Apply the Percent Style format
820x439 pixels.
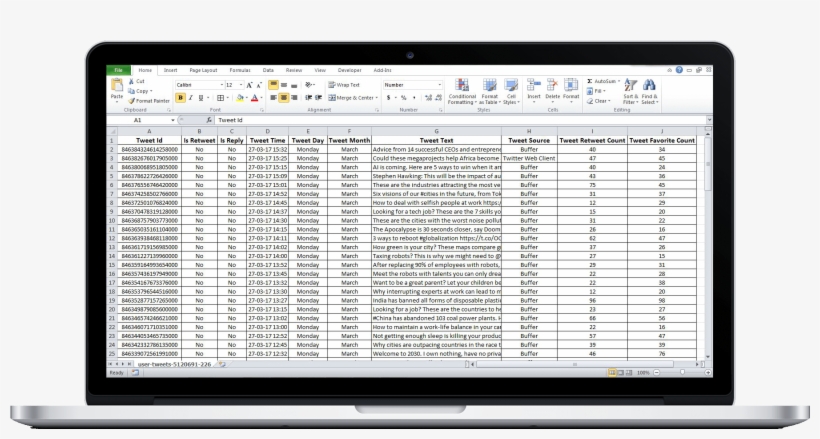click(403, 98)
